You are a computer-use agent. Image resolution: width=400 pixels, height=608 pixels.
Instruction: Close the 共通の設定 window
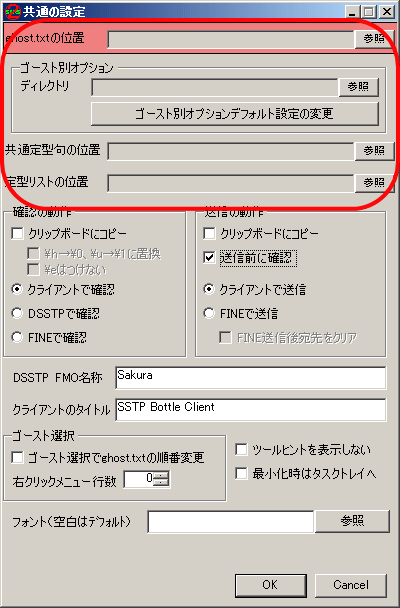click(x=387, y=12)
